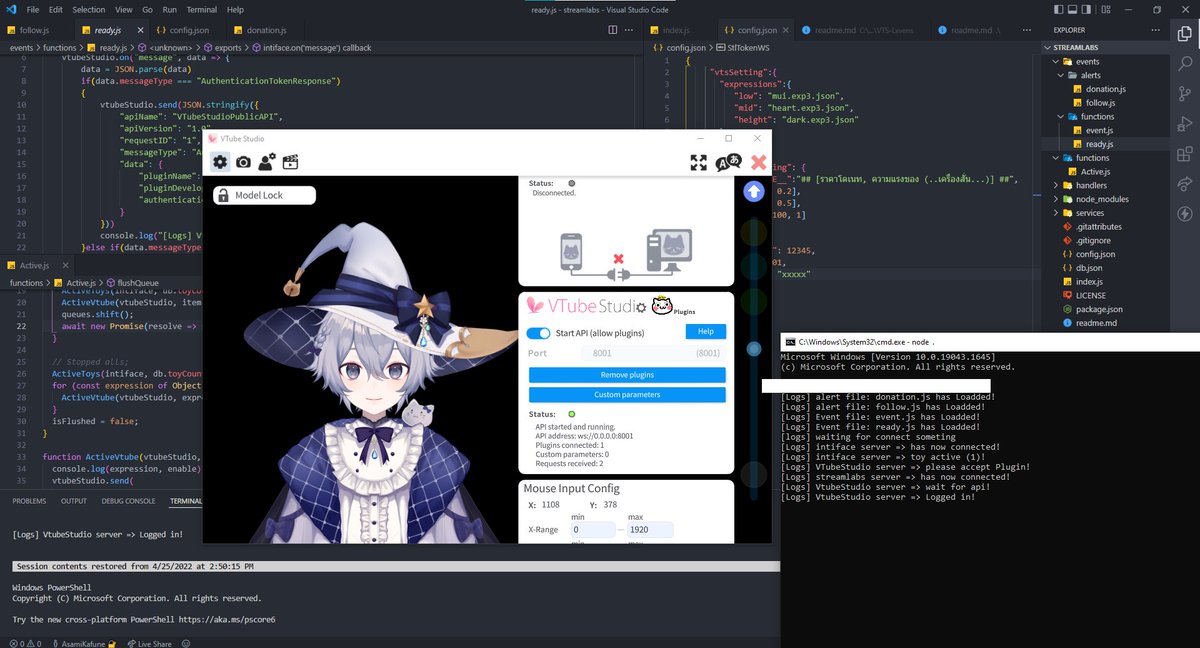Image resolution: width=1200 pixels, height=648 pixels.
Task: Open the Terminal menu in menu bar
Action: click(x=201, y=9)
